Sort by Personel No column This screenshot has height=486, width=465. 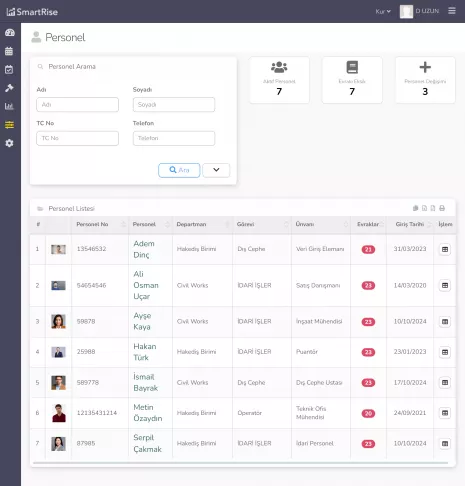100,224
